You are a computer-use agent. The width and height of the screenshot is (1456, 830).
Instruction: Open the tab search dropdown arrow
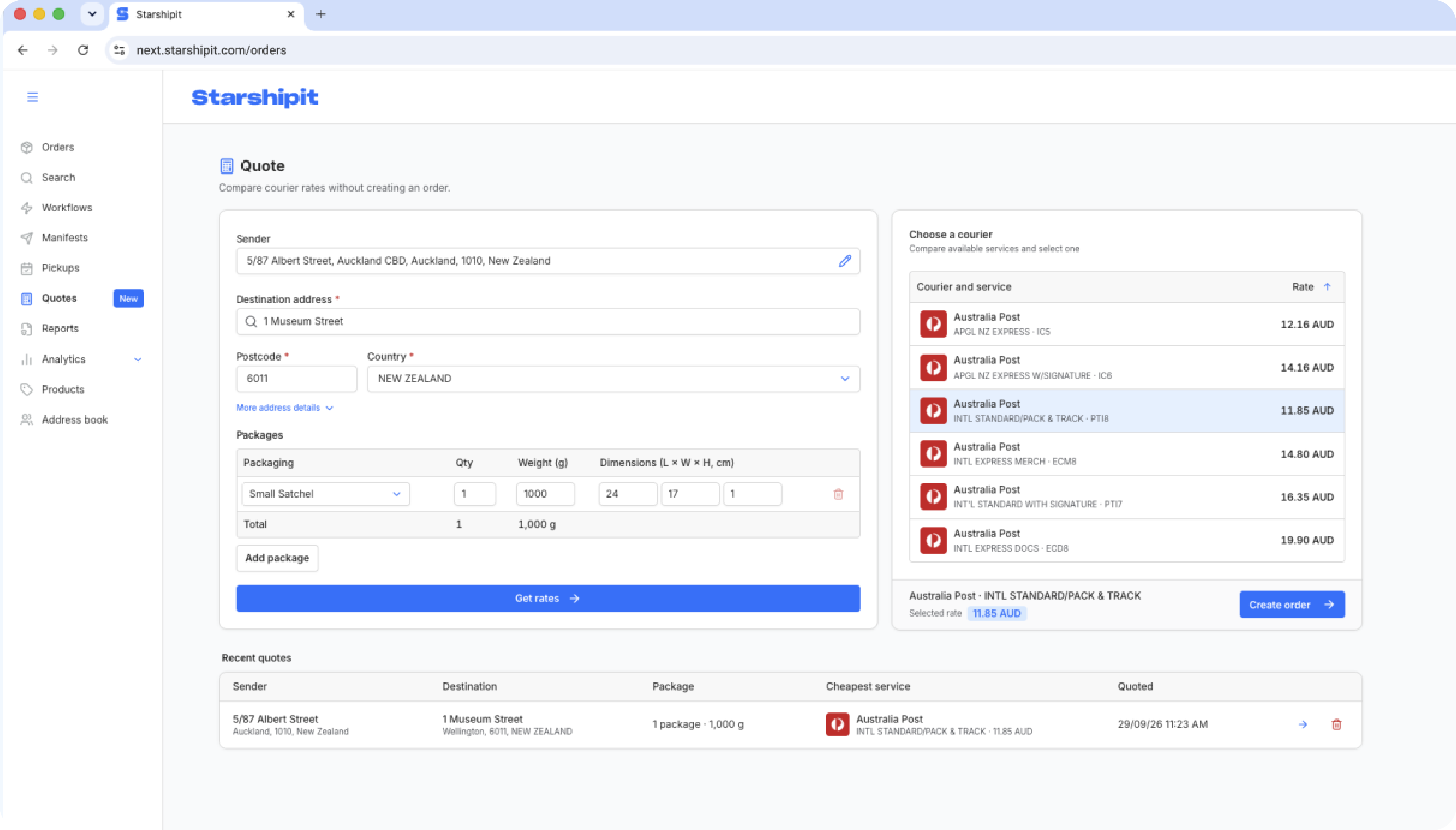click(x=92, y=14)
